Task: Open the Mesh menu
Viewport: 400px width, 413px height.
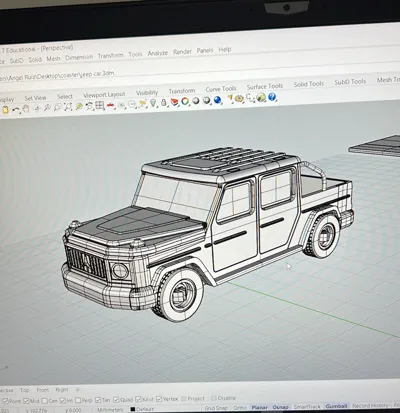Action: coord(53,59)
